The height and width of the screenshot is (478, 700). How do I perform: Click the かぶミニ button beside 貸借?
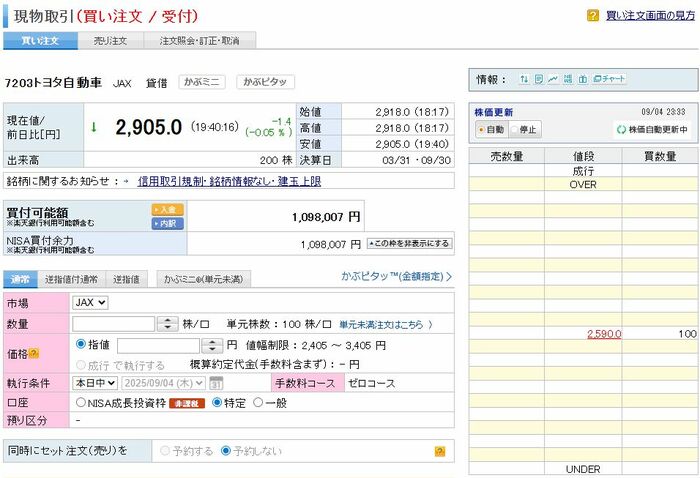click(202, 82)
